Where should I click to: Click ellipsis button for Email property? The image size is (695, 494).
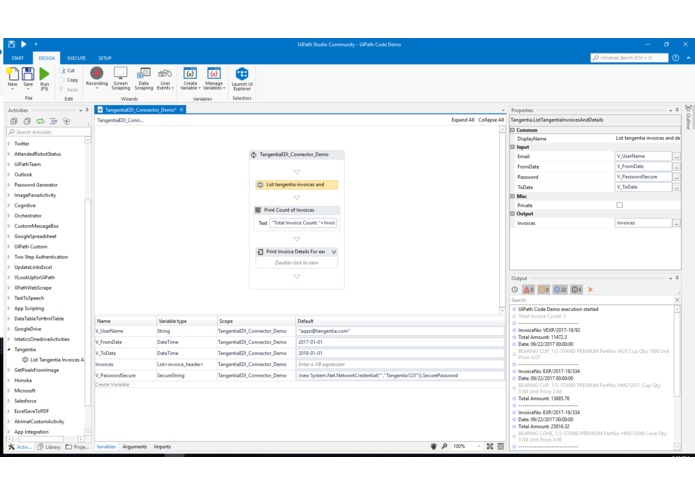point(676,156)
